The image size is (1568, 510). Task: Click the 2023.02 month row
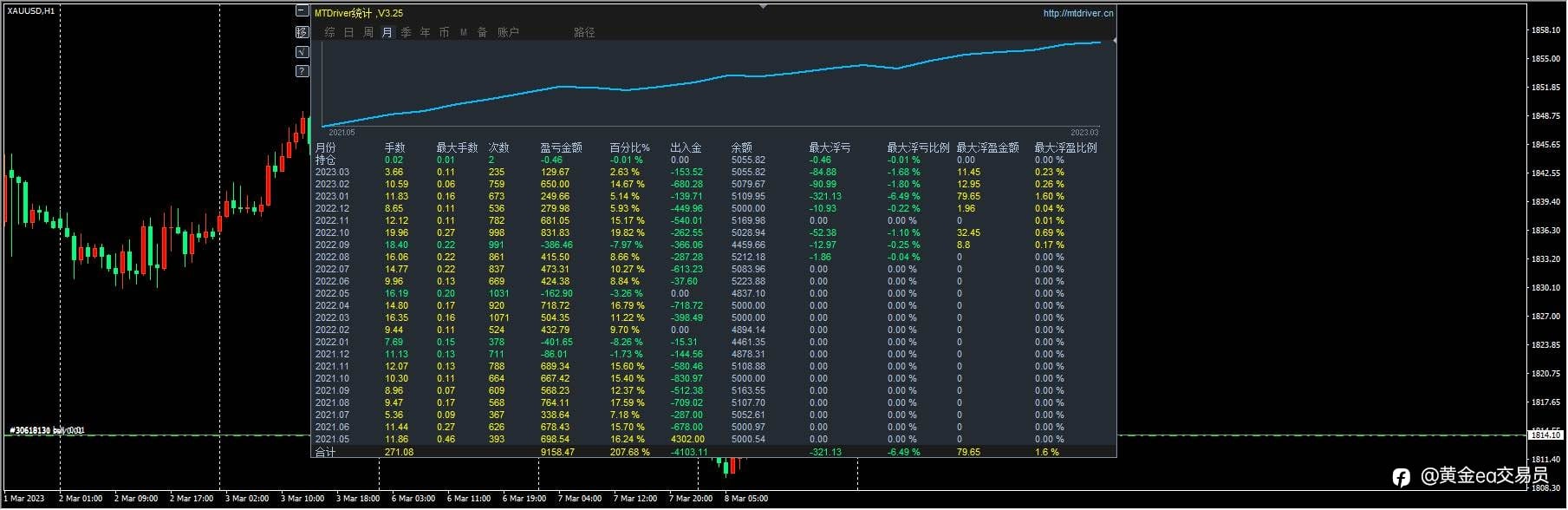click(x=331, y=185)
